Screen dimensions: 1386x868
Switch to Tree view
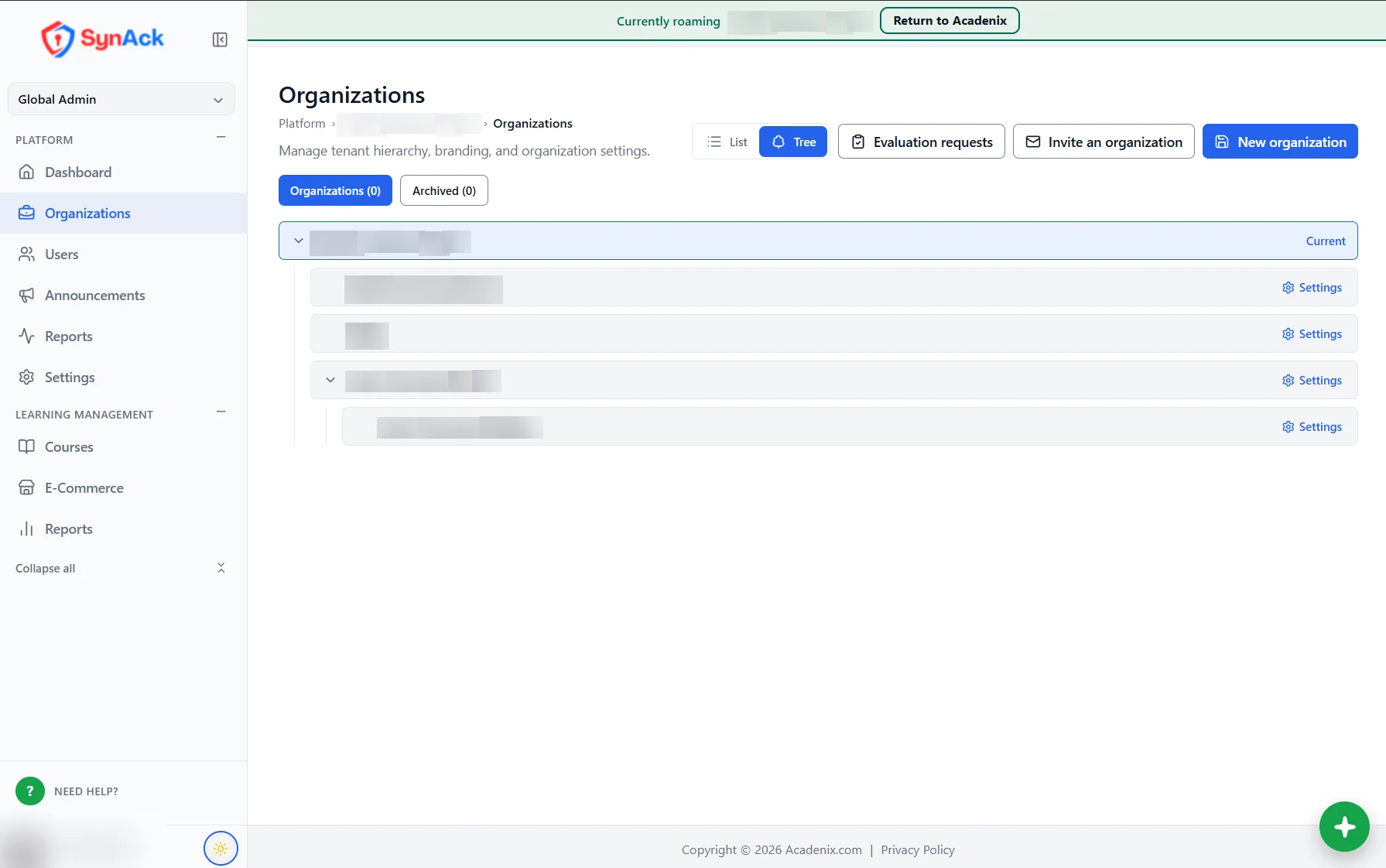pyautogui.click(x=793, y=142)
